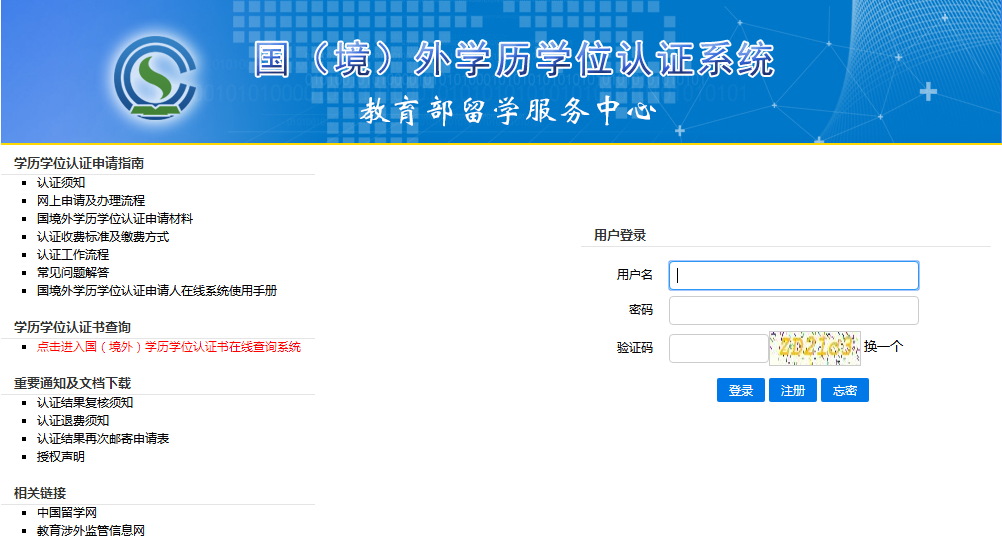Click the CSCSE green logo icon
1002x551 pixels.
pos(155,77)
